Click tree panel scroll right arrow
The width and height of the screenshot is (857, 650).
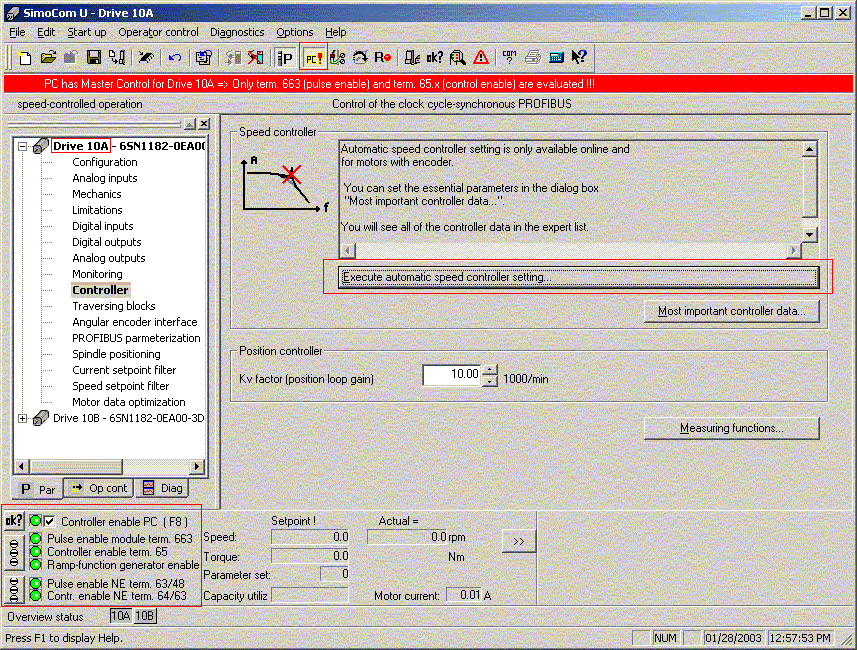197,466
